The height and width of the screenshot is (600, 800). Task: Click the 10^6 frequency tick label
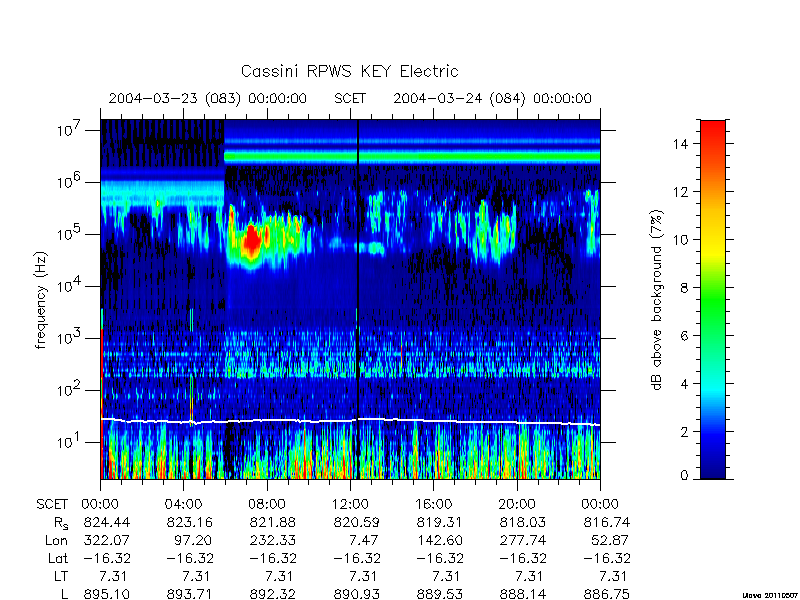(70, 182)
